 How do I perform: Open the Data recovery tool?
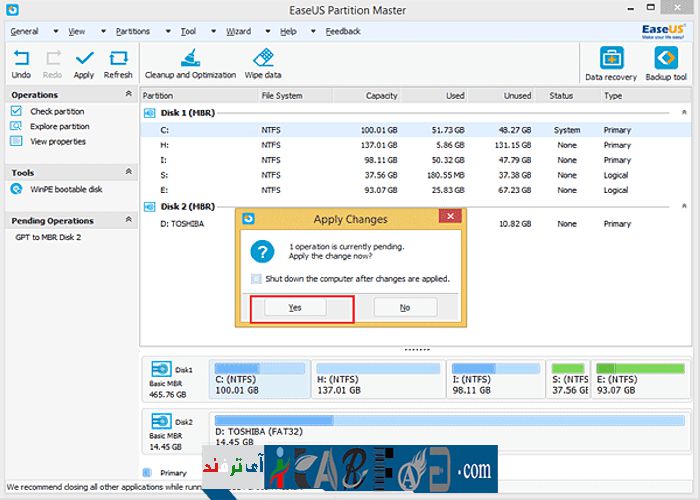tap(610, 59)
